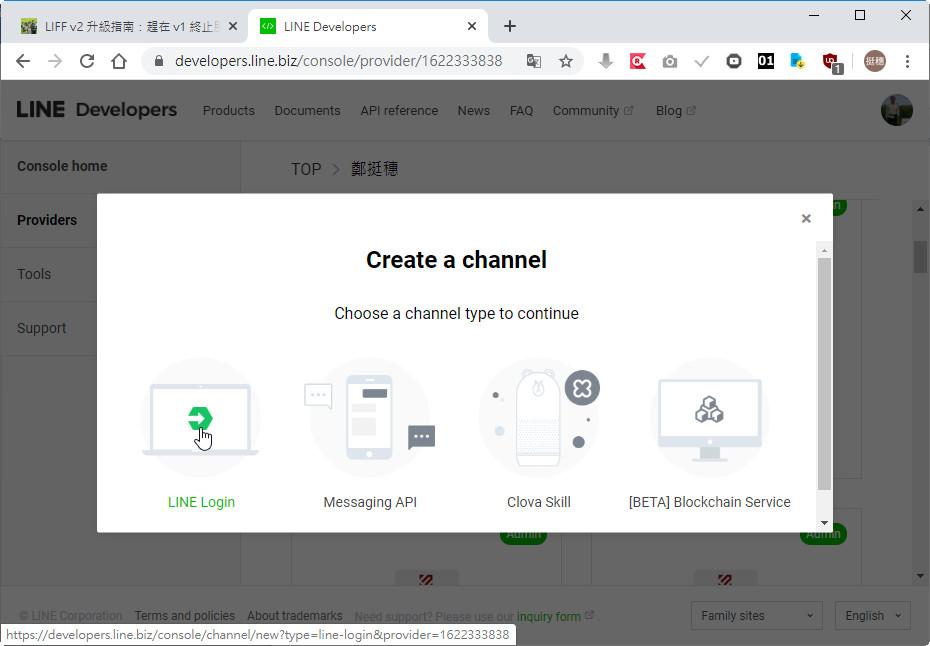
Task: Click the LINE Login label
Action: 201,502
